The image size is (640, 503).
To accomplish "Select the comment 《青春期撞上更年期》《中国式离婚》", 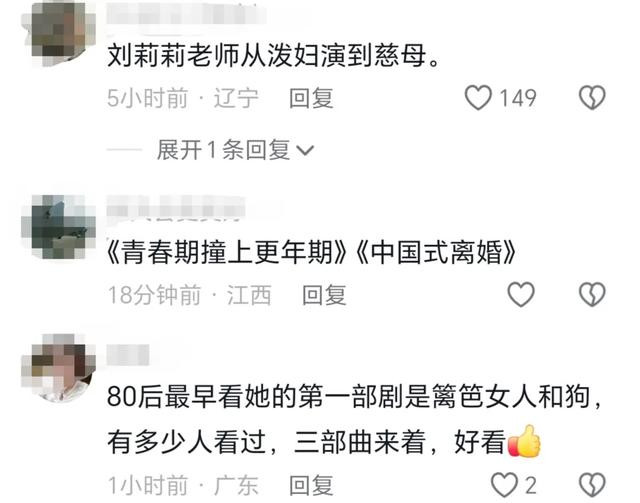I will tap(311, 252).
